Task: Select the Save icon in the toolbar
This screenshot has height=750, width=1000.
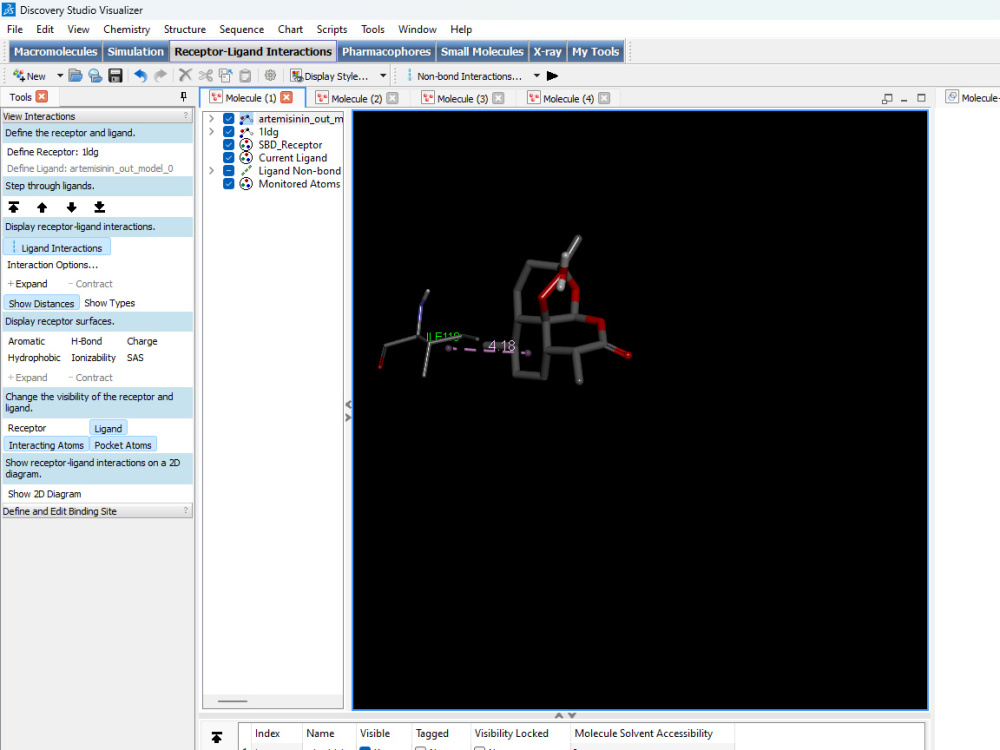Action: coord(115,75)
